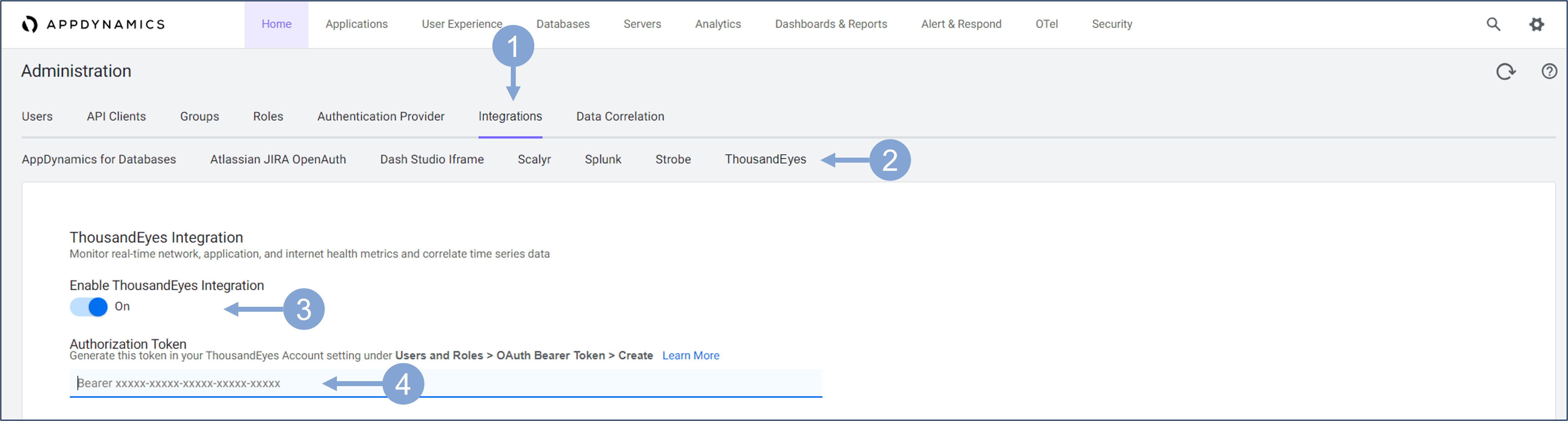Open the Dash Studio Iframe tab

pos(431,160)
